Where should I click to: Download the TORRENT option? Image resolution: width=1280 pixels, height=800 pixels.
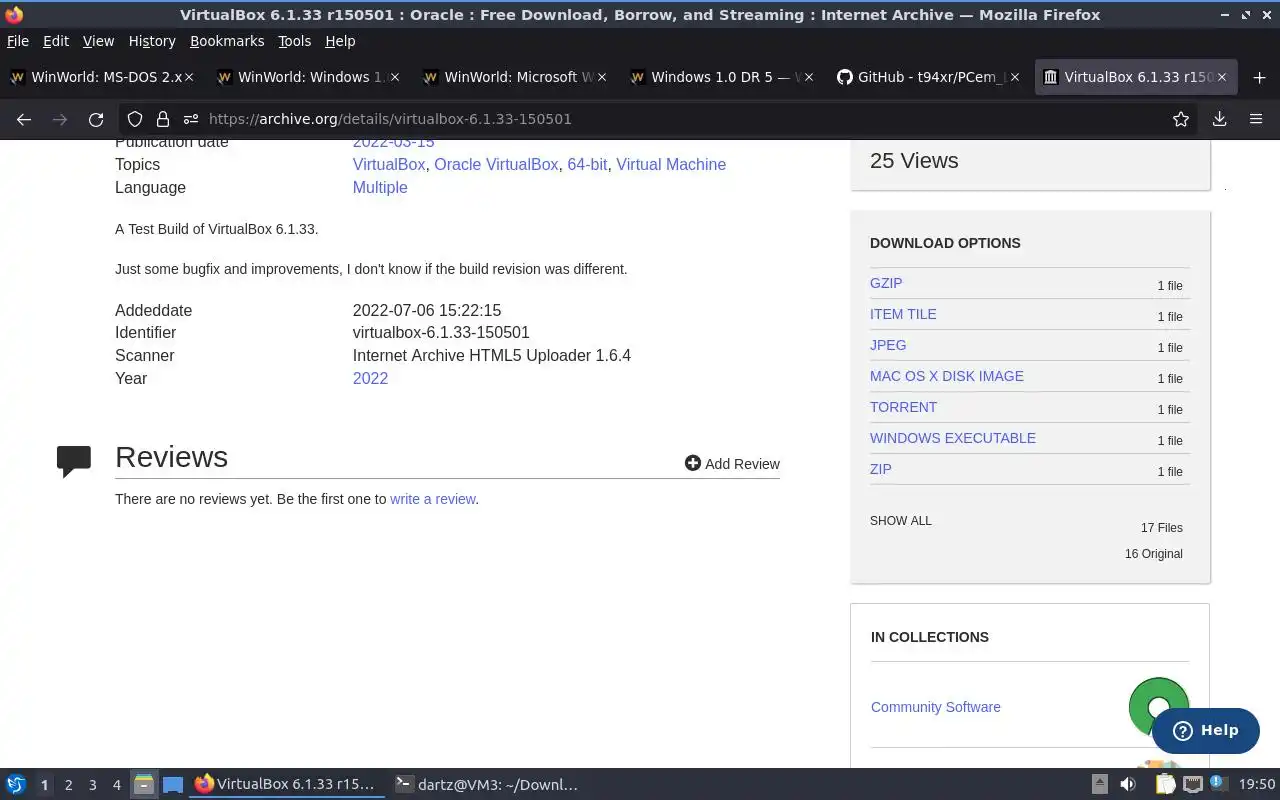(904, 407)
